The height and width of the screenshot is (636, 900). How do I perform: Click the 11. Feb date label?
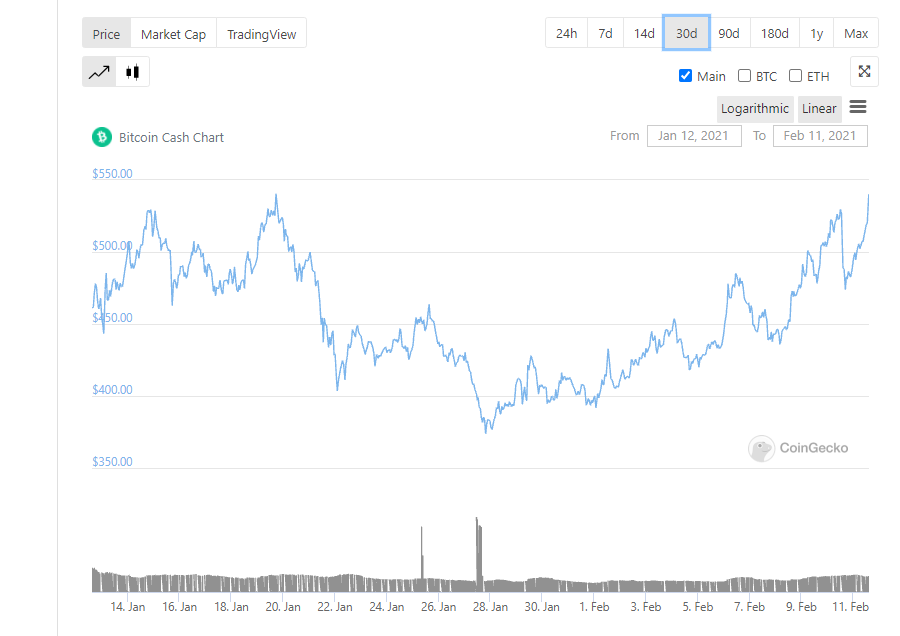[851, 607]
